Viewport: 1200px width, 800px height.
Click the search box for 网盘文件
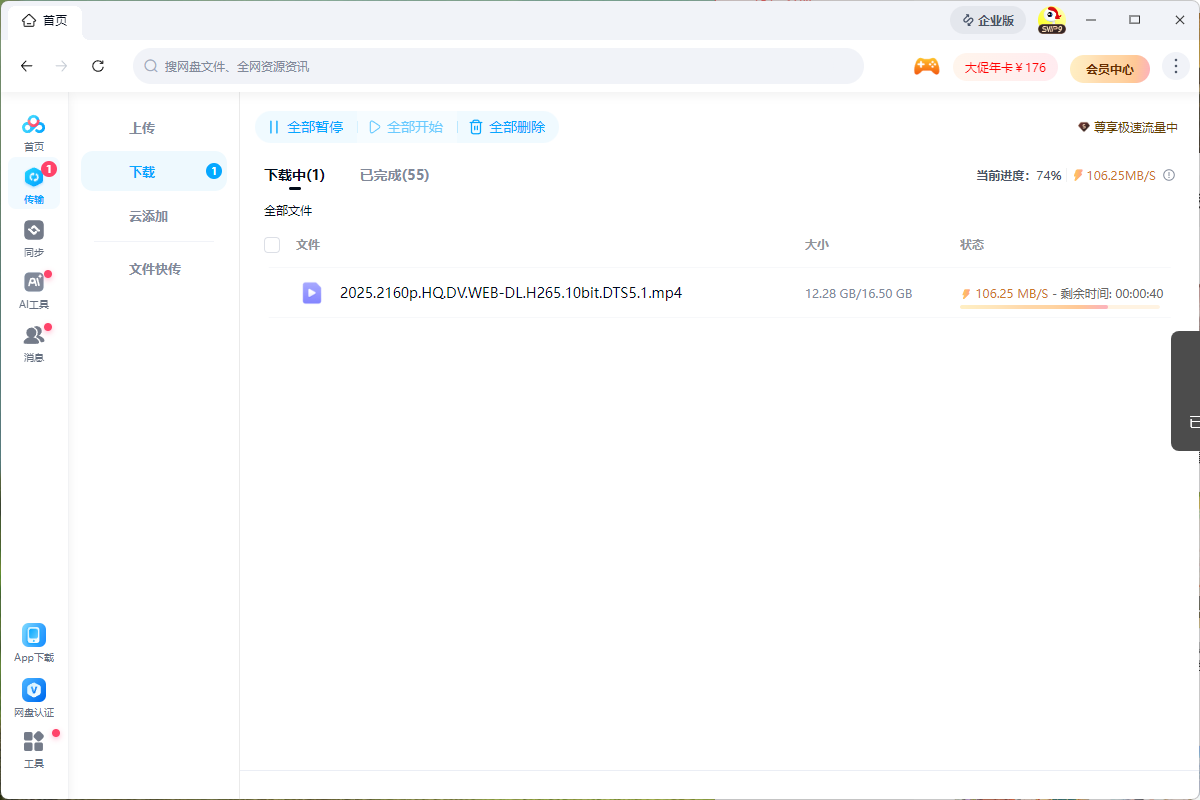click(x=498, y=66)
